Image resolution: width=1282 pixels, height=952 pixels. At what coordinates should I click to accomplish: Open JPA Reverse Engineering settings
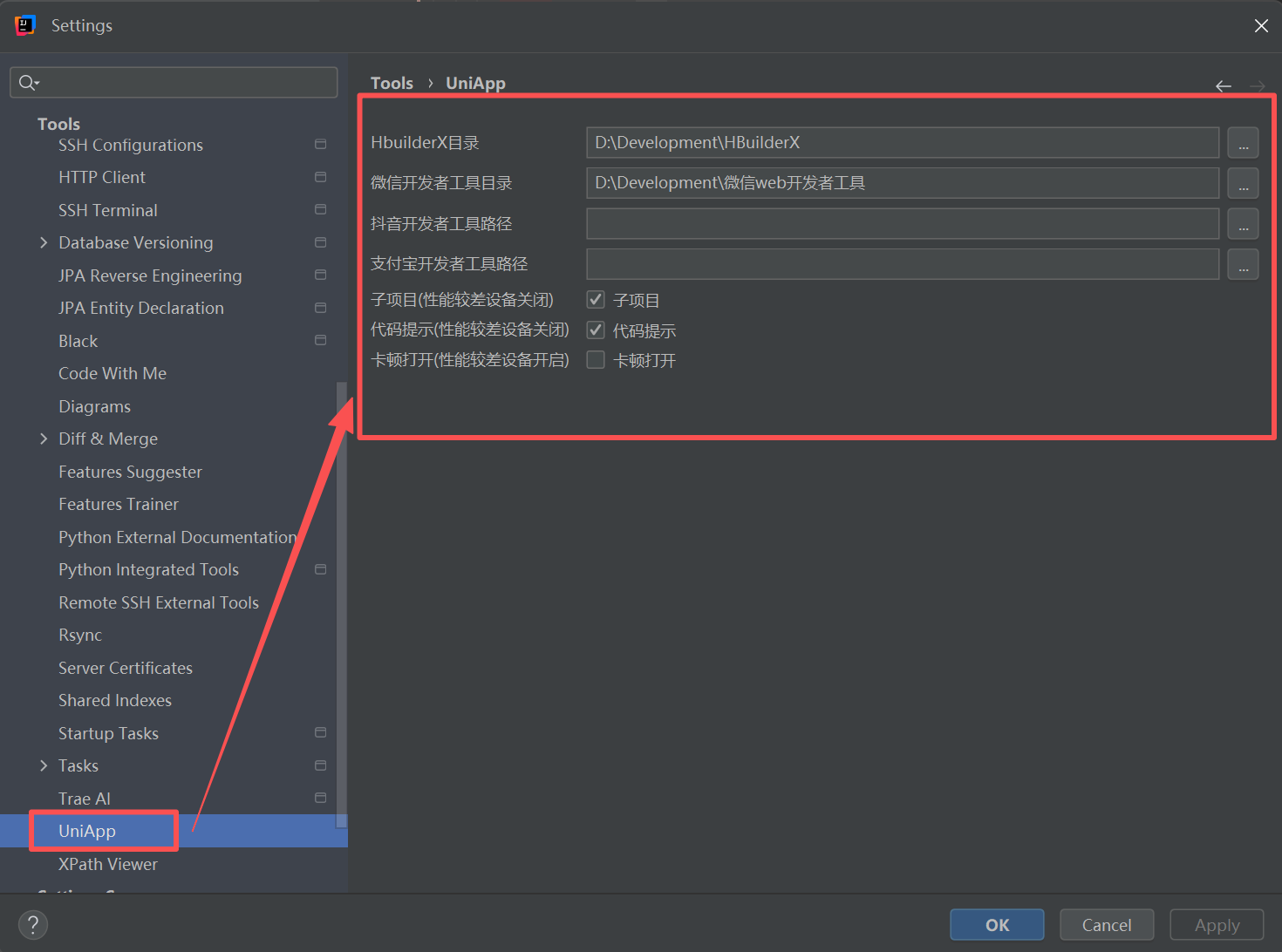(150, 275)
